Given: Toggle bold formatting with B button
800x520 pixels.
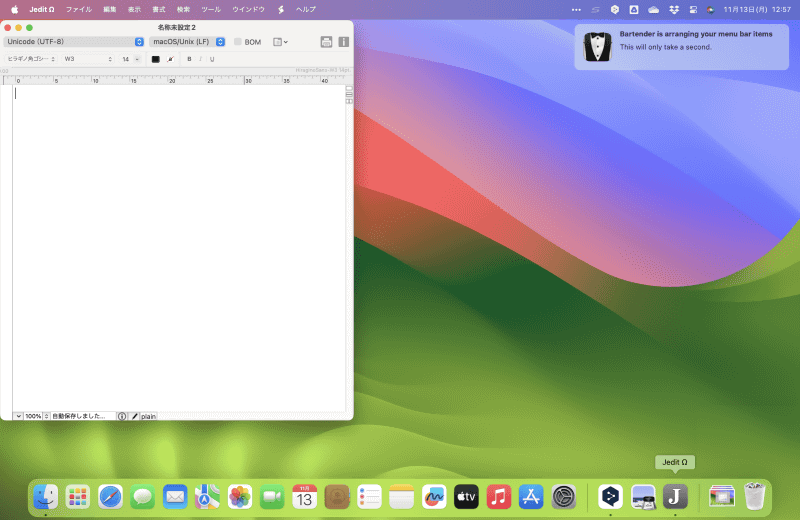Looking at the screenshot, I should 189,59.
